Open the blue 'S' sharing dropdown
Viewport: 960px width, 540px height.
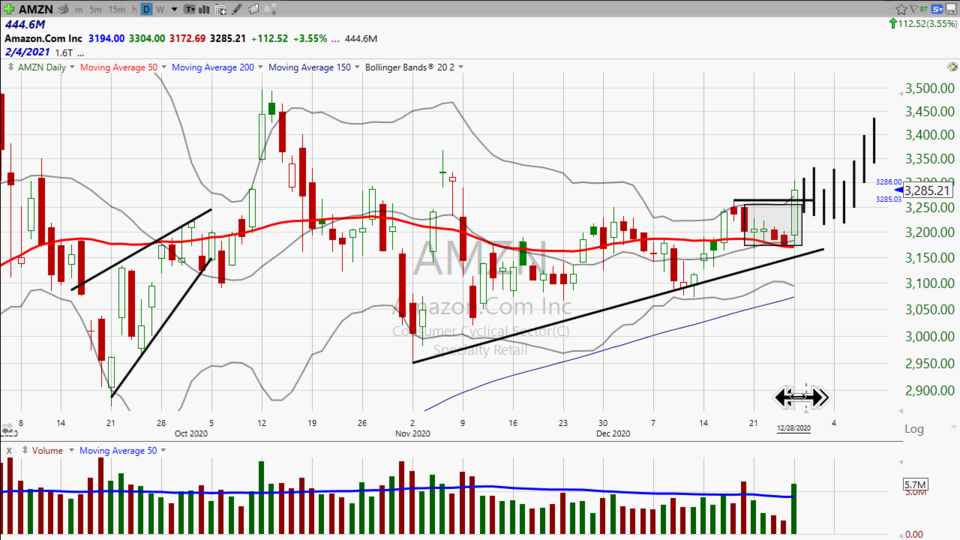(937, 9)
